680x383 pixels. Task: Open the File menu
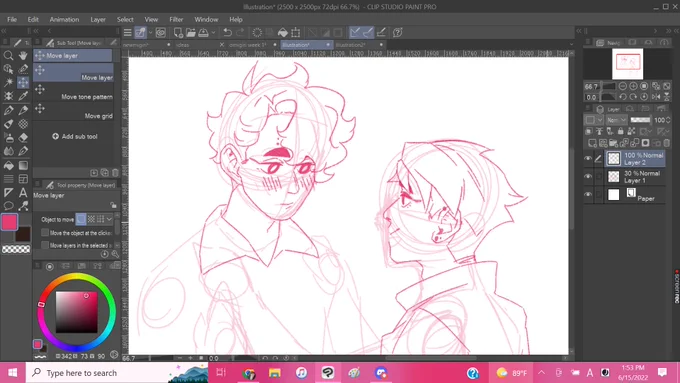coord(12,20)
